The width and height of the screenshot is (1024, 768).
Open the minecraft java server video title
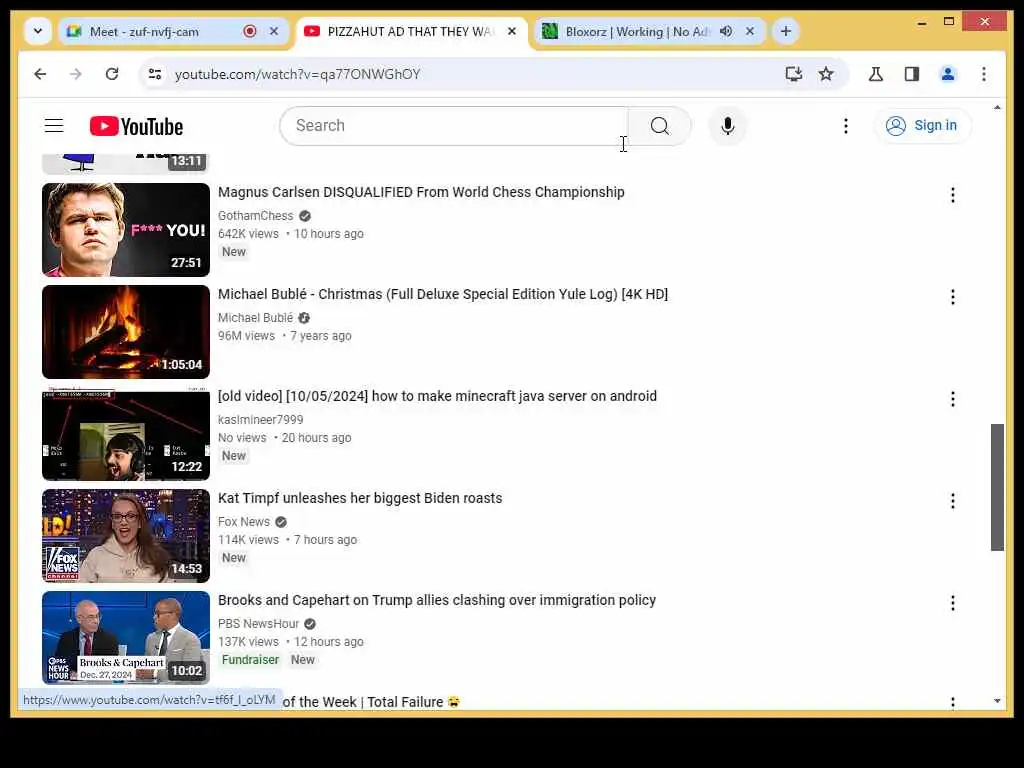point(438,396)
